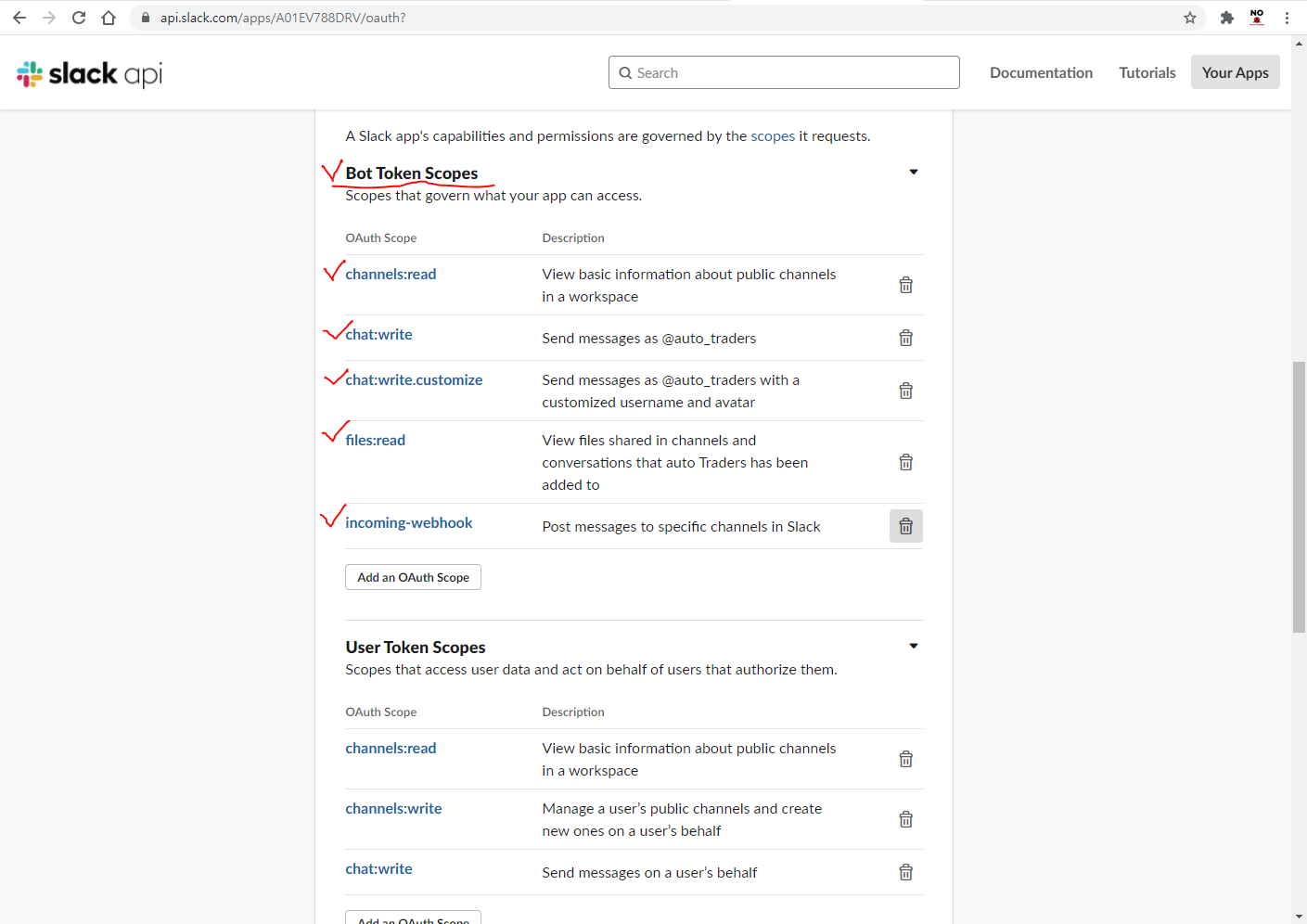1307x924 pixels.
Task: Click the browser address bar URL
Action: click(x=283, y=18)
